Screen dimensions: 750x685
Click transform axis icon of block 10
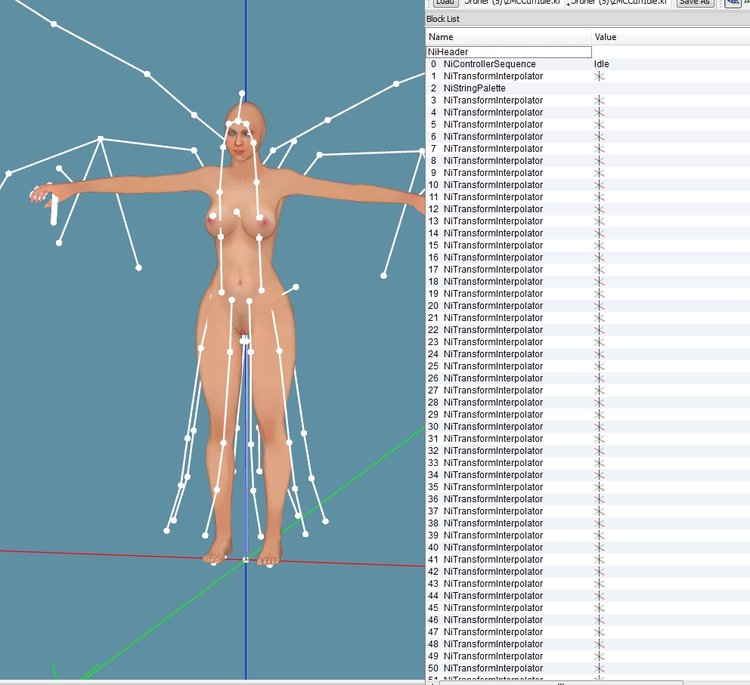click(599, 185)
